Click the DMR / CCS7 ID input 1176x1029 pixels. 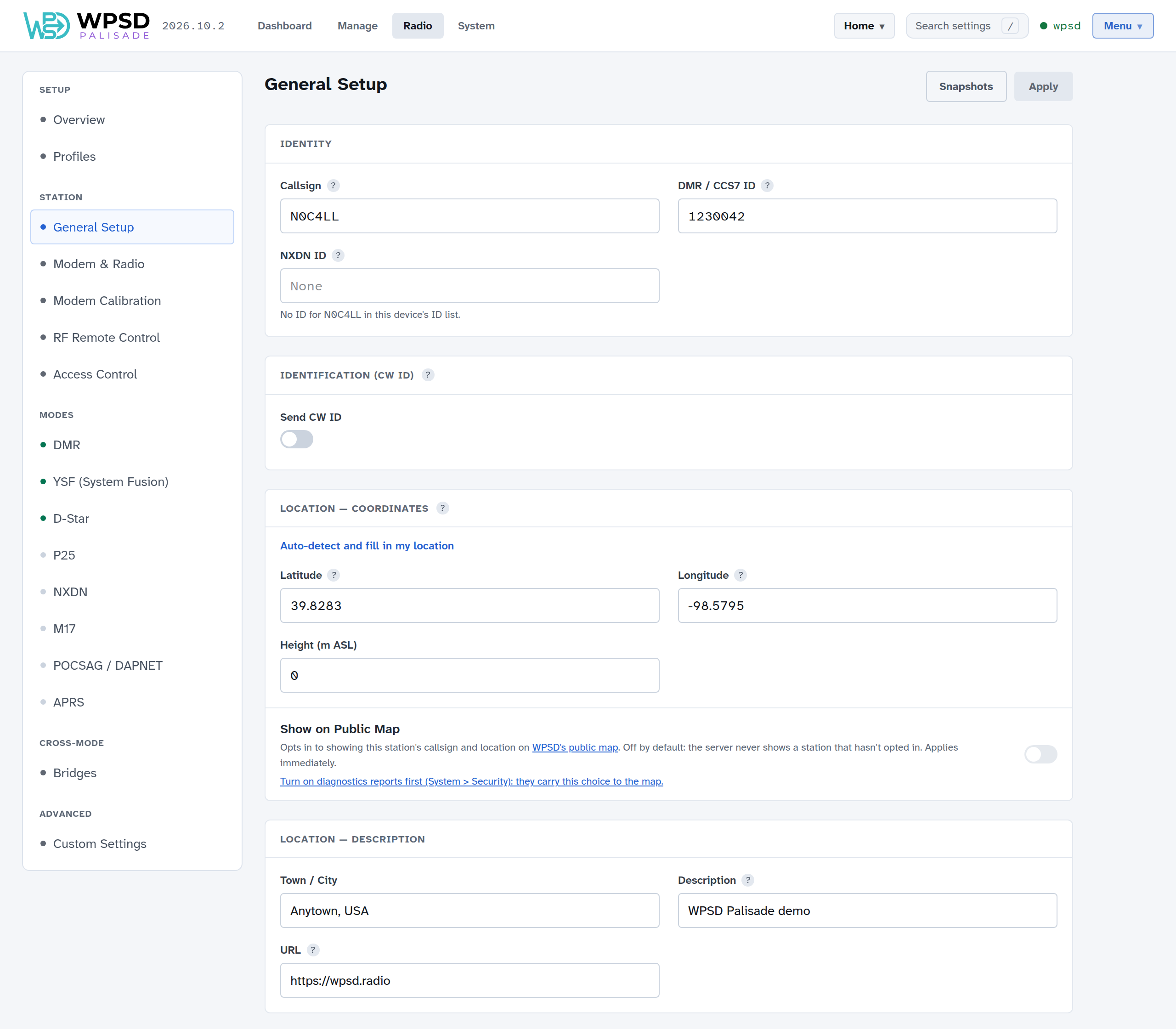pos(867,216)
